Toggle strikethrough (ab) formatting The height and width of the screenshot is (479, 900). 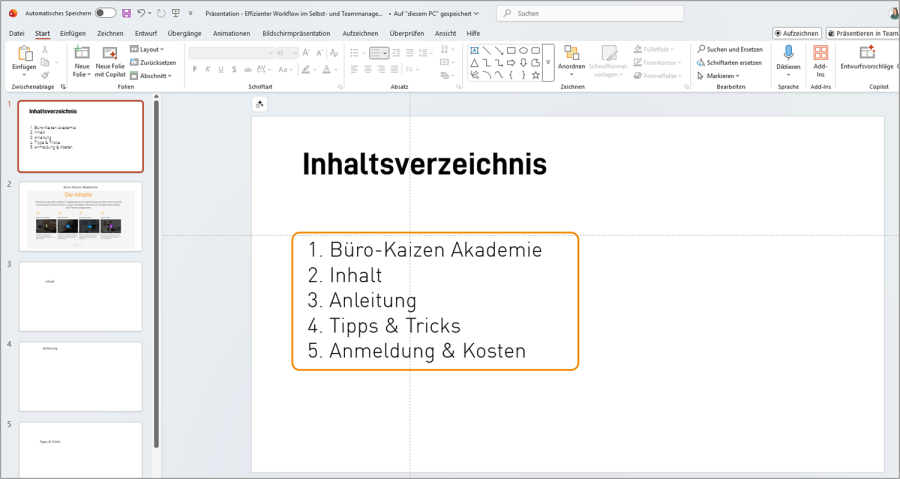point(247,69)
